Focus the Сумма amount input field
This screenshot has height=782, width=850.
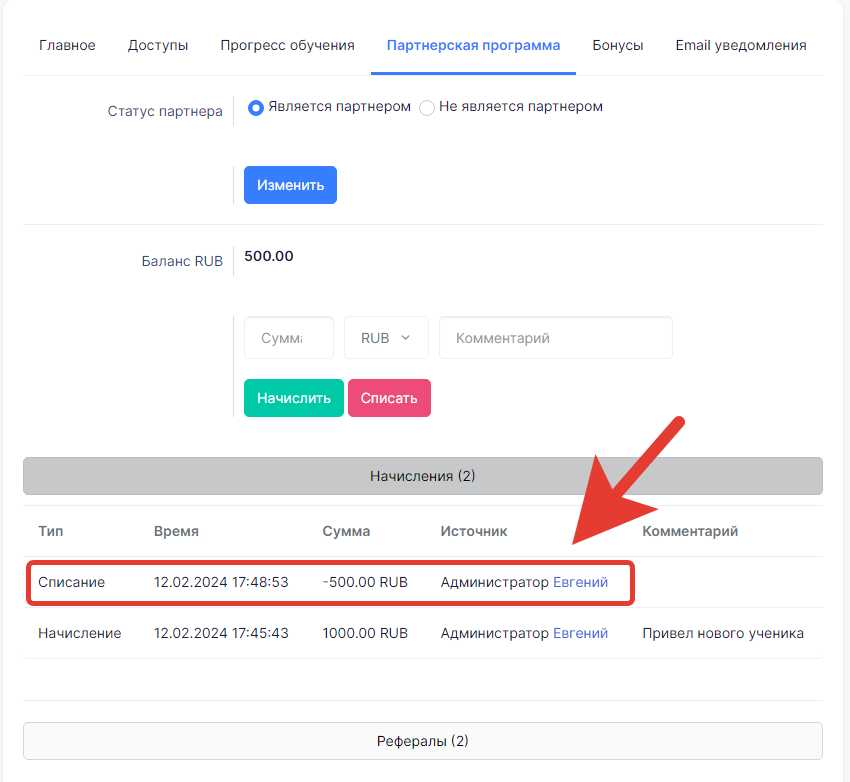point(289,338)
